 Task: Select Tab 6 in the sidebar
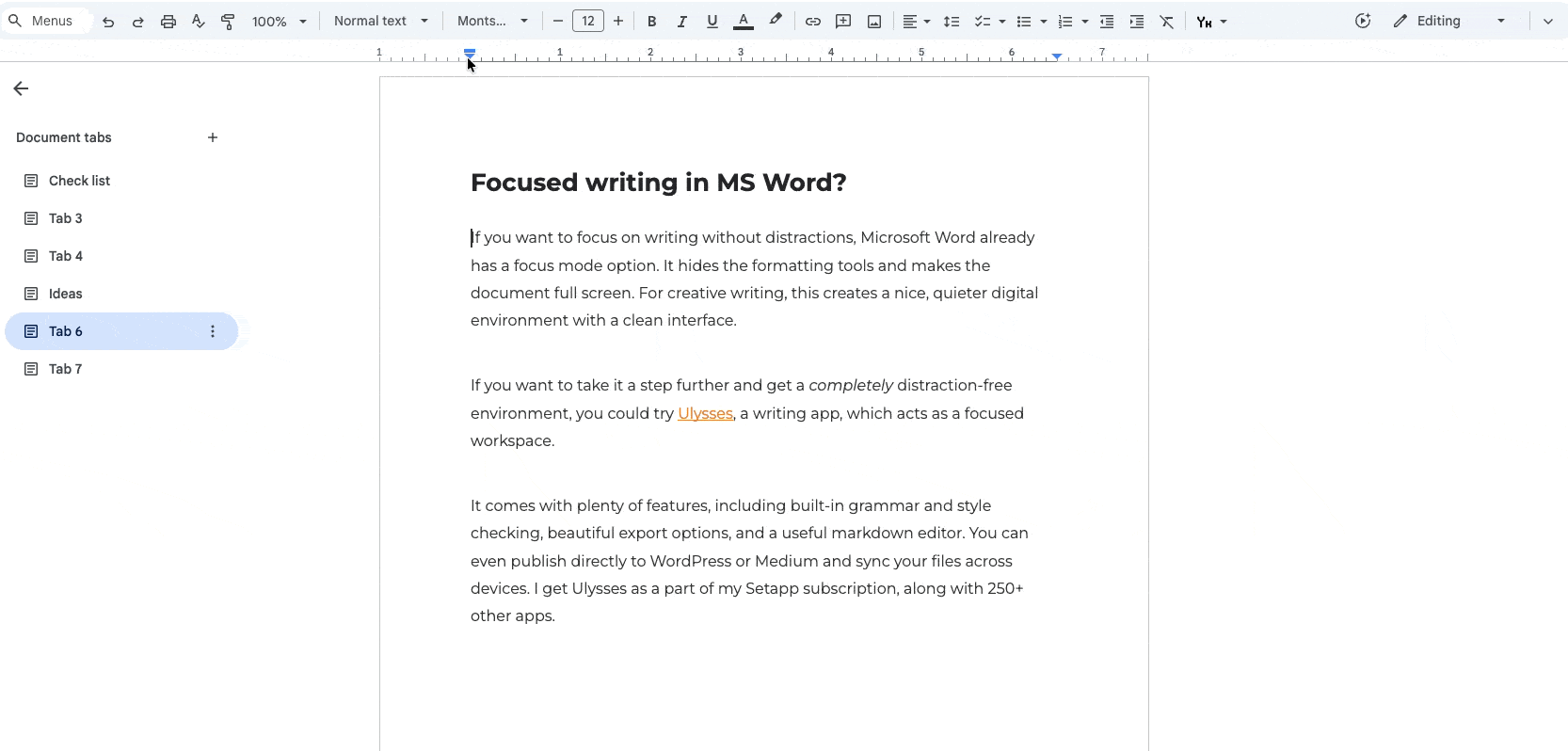pos(120,331)
